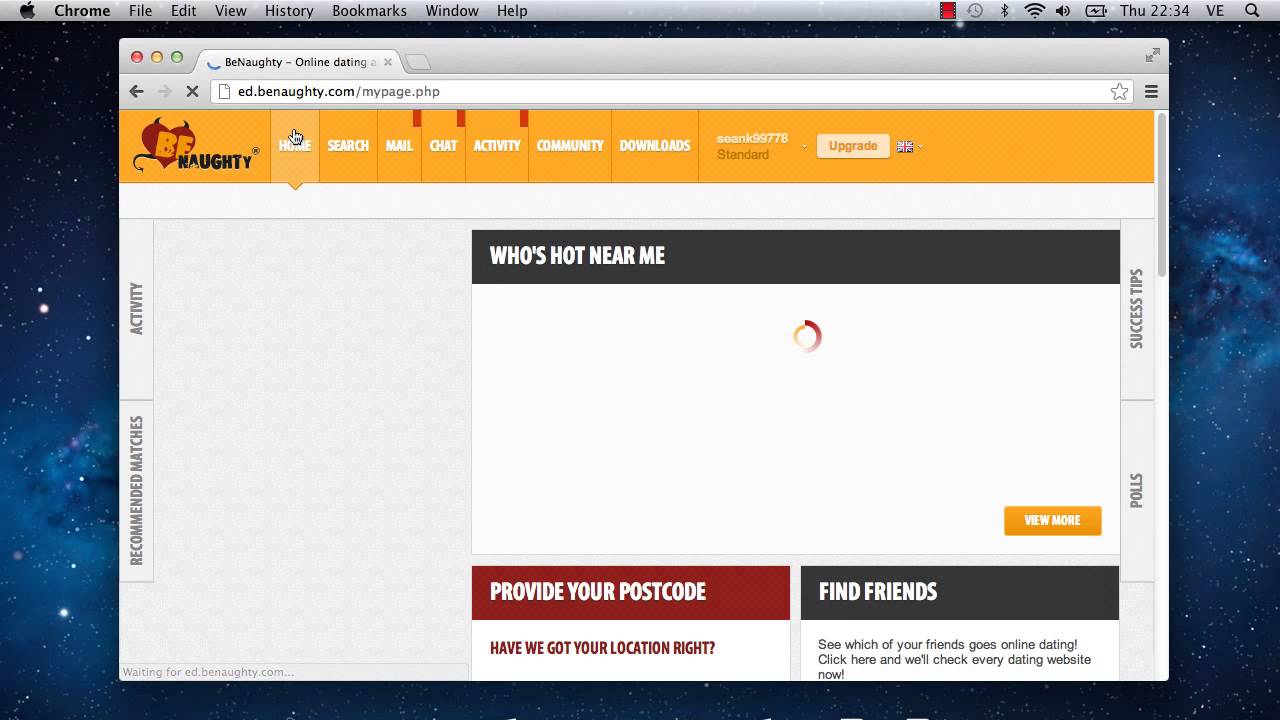Image resolution: width=1280 pixels, height=720 pixels.
Task: Click the Bluetooth menu bar icon
Action: (x=1005, y=10)
